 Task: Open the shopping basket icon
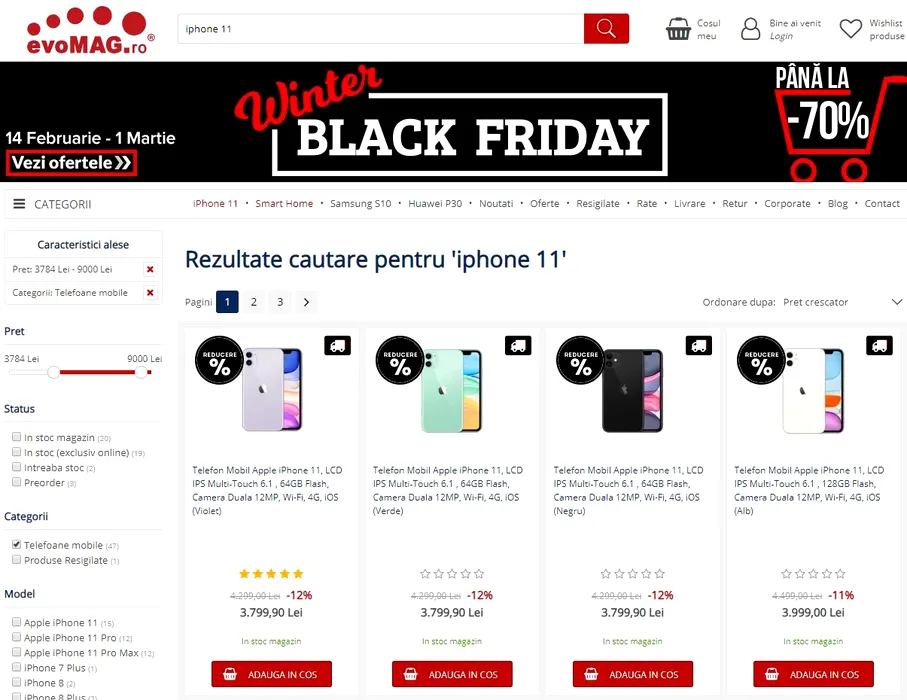pos(678,28)
